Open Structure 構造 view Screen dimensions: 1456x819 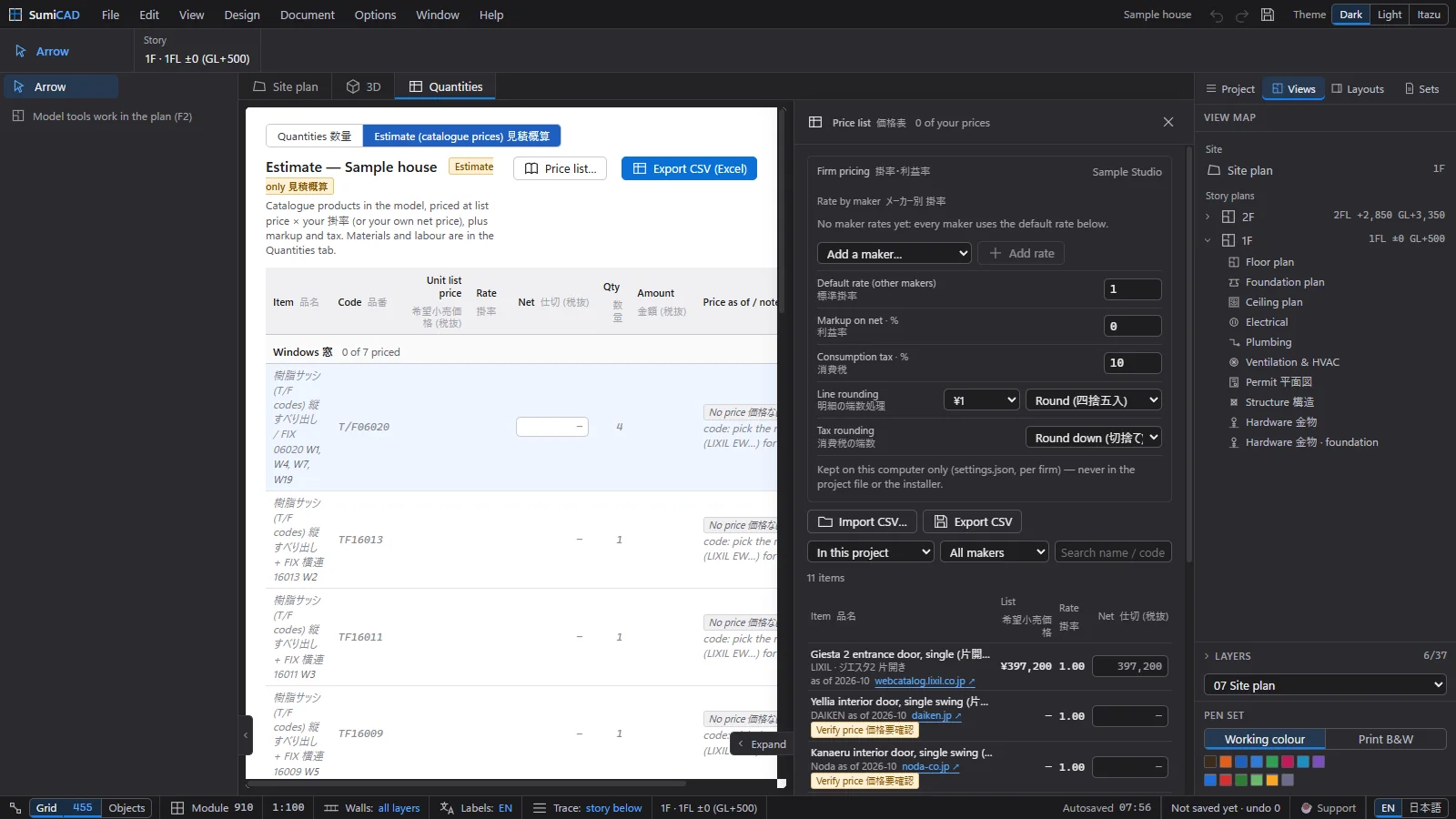click(x=1279, y=402)
